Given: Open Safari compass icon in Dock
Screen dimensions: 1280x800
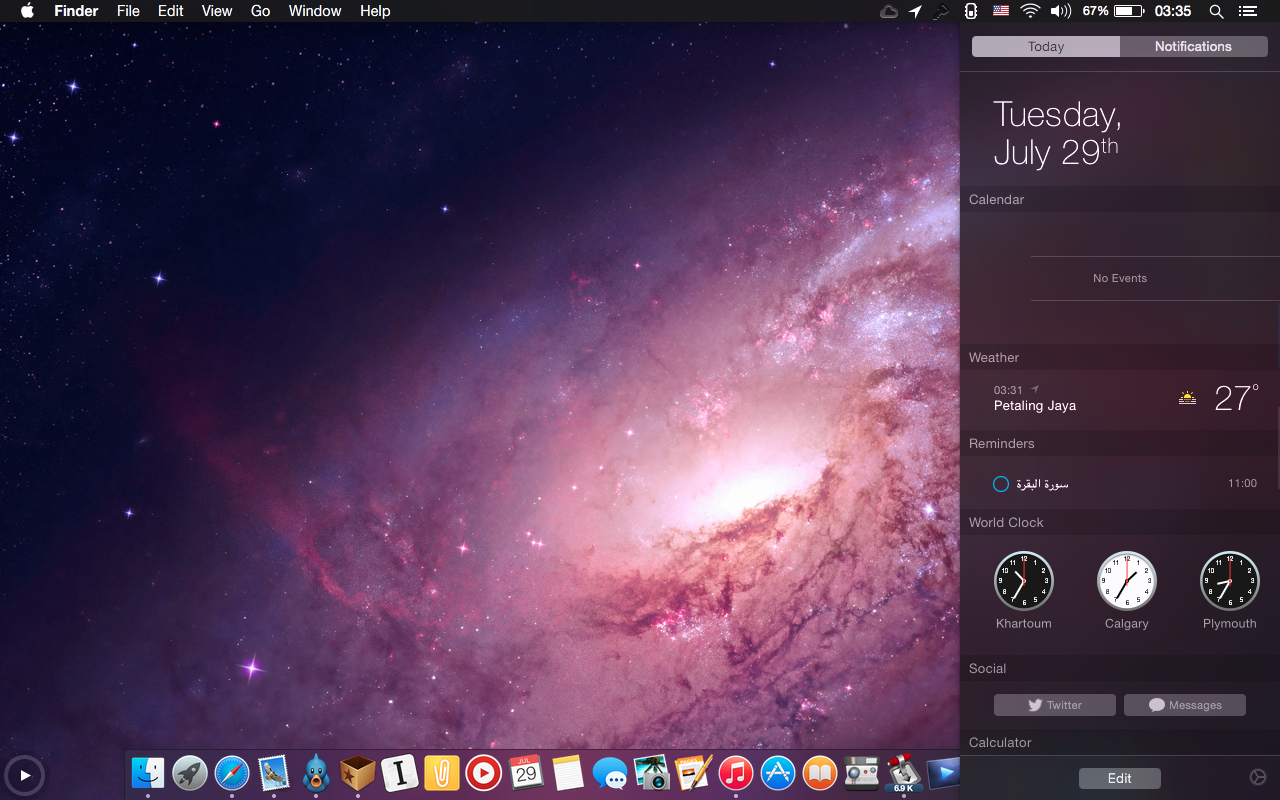Looking at the screenshot, I should (x=232, y=773).
